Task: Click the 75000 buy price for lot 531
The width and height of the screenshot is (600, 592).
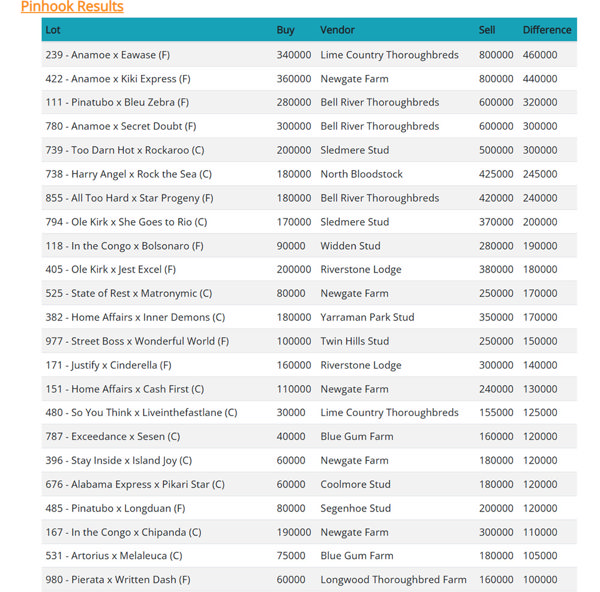Action: [291, 556]
